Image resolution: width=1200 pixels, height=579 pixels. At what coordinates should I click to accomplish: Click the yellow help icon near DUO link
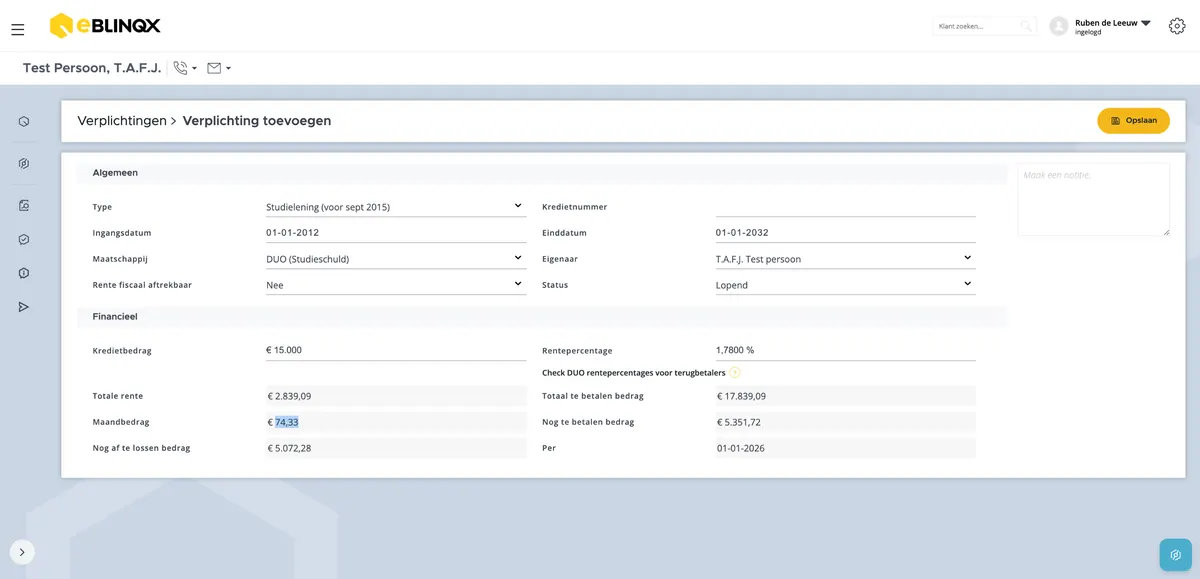pyautogui.click(x=734, y=373)
